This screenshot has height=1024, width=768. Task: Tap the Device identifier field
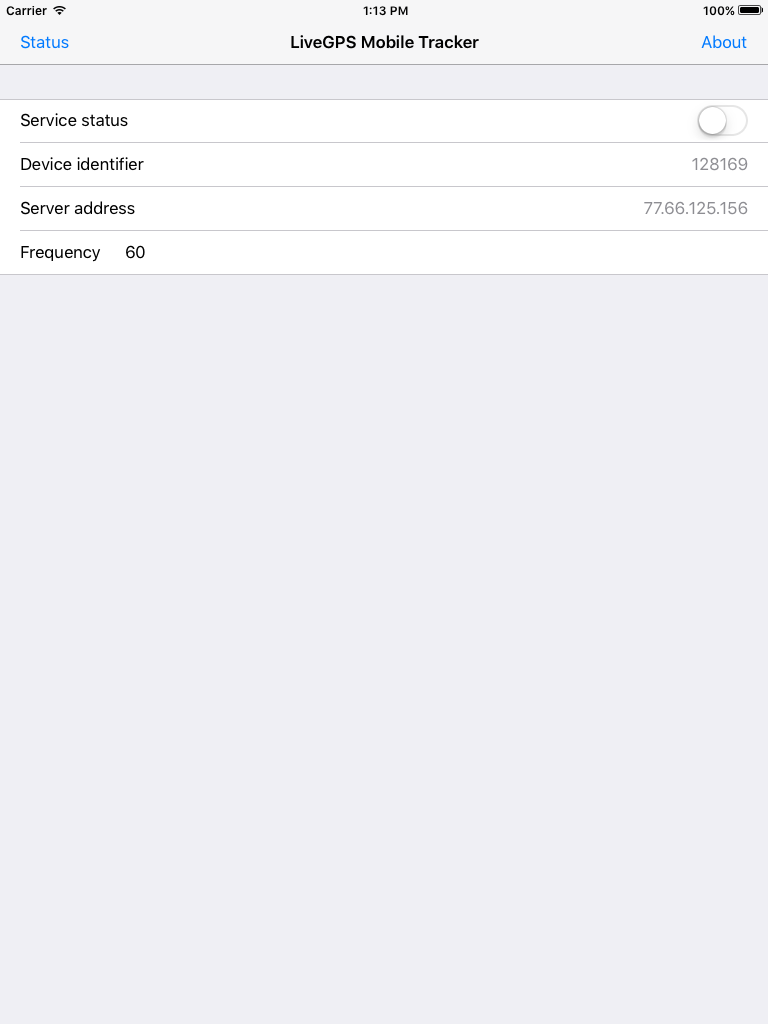point(82,164)
